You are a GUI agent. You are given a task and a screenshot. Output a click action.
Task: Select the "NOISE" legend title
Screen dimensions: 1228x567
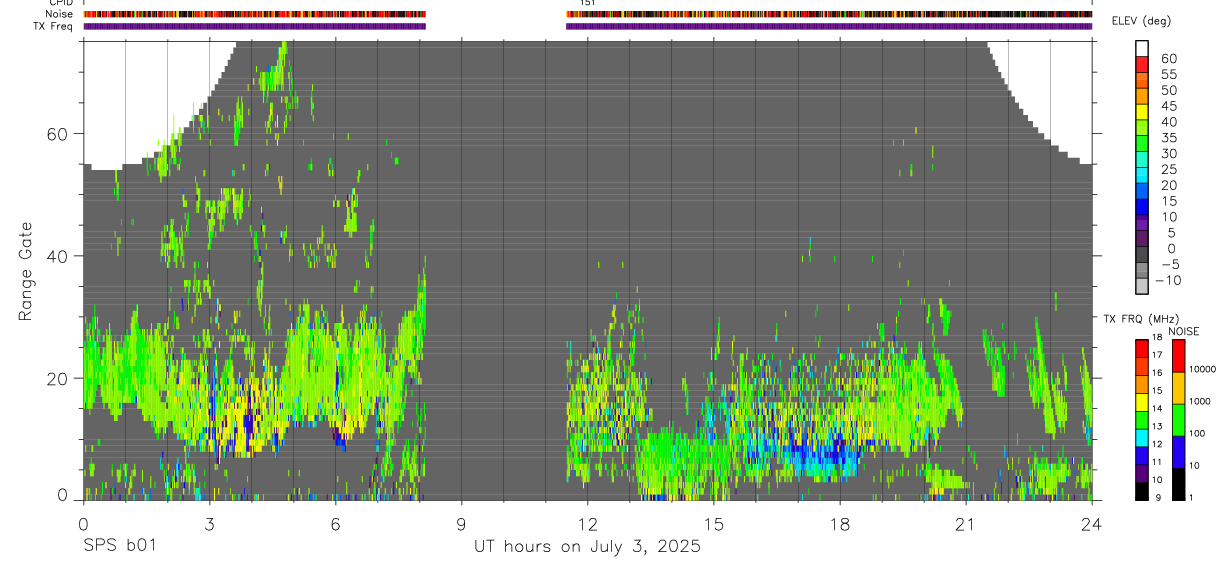click(x=1184, y=331)
